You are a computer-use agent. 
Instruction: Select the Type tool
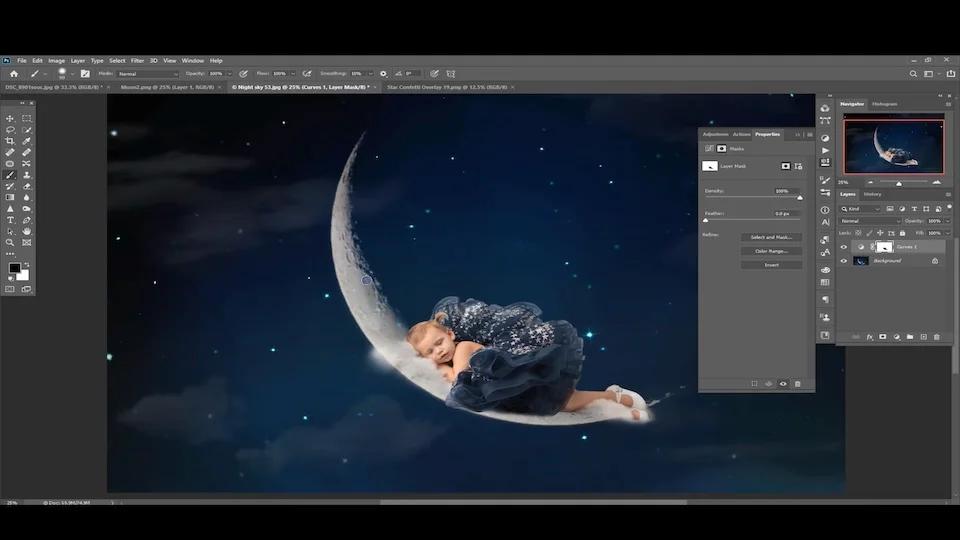point(10,219)
